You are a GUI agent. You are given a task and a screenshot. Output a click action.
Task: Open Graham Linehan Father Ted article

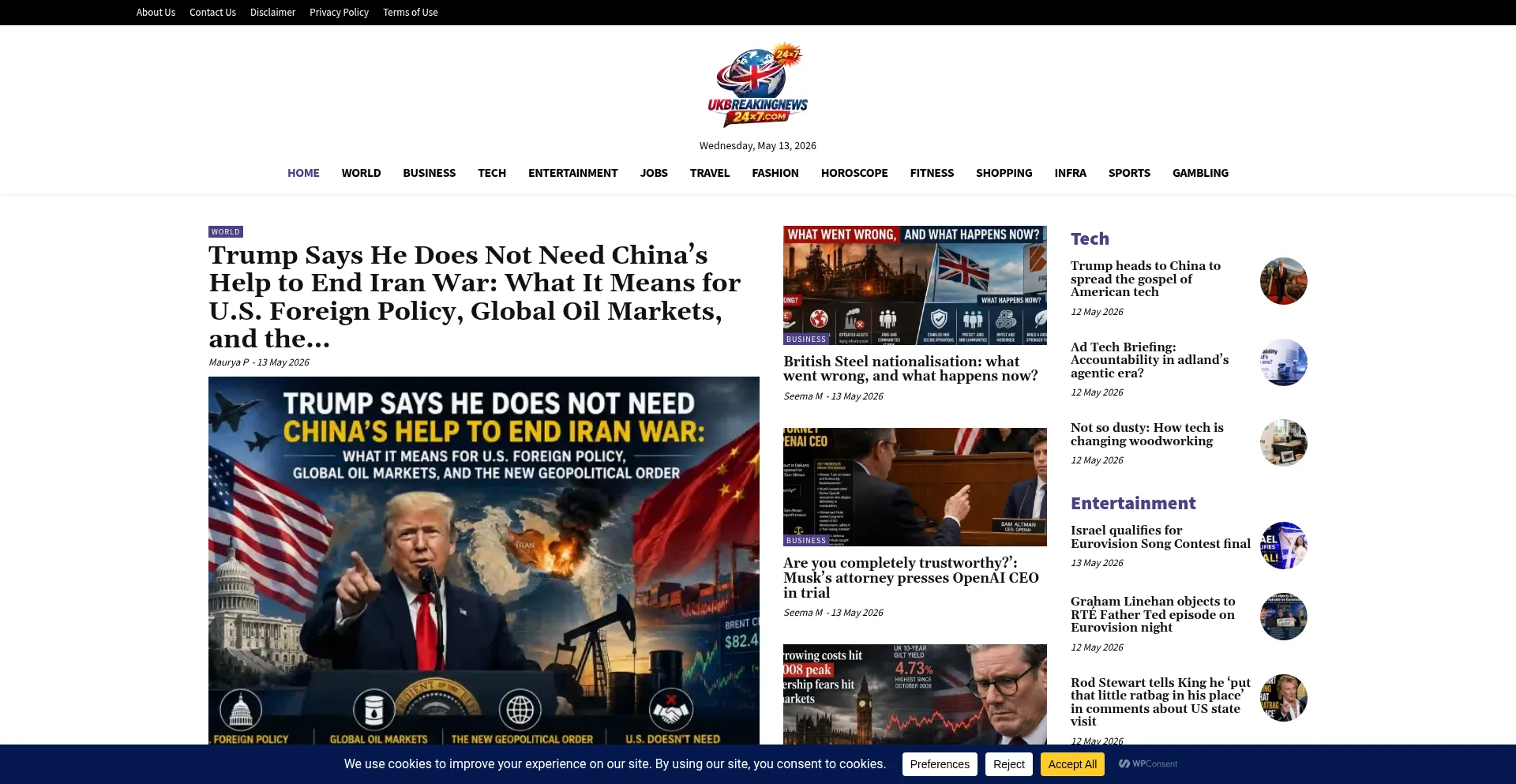(1153, 614)
